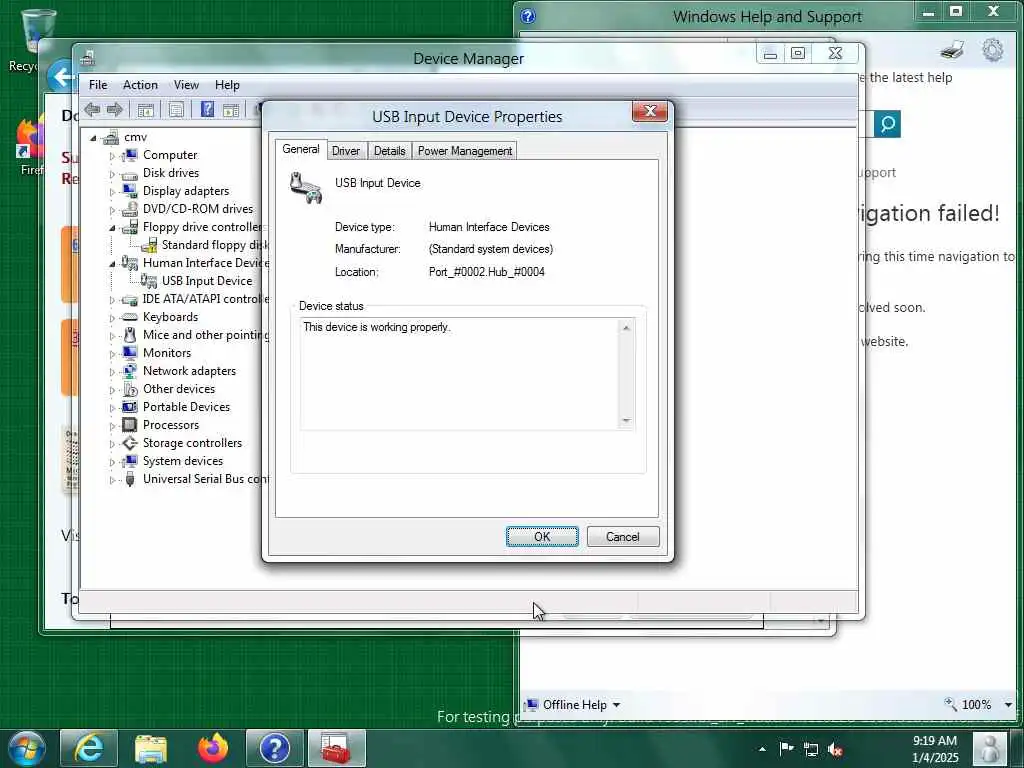1024x768 pixels.
Task: Switch to the Details tab
Action: coord(390,151)
